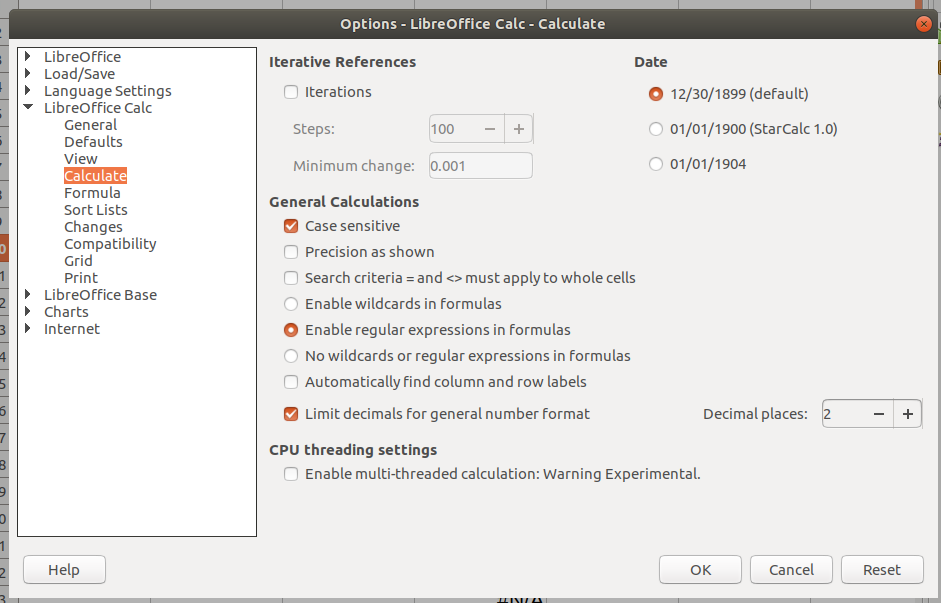Expand the Load/Save tree node

tap(28, 74)
